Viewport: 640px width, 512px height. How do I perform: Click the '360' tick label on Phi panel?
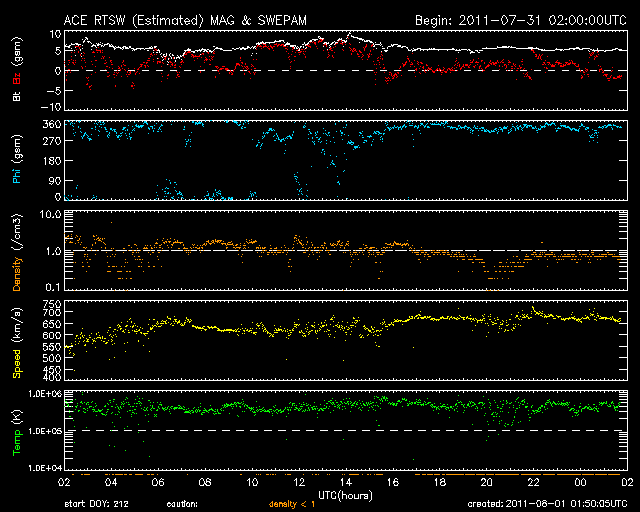pos(52,125)
